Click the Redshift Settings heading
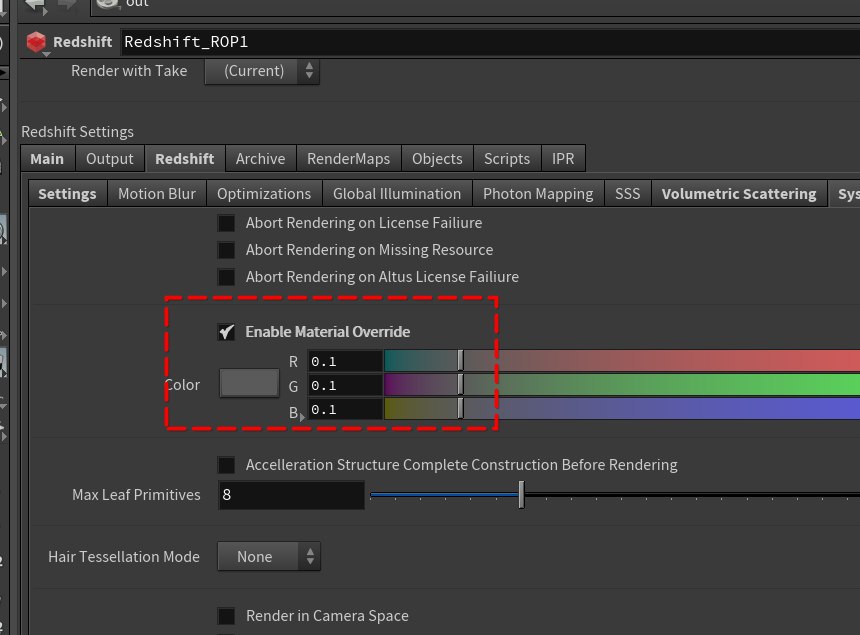Viewport: 860px width, 635px height. 77,132
